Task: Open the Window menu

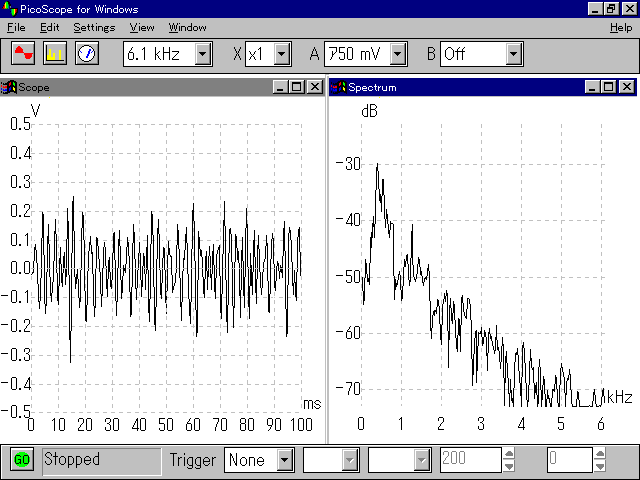Action: 187,27
